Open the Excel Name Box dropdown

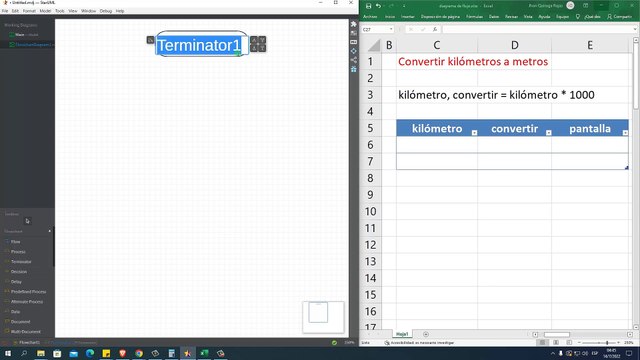[391, 29]
